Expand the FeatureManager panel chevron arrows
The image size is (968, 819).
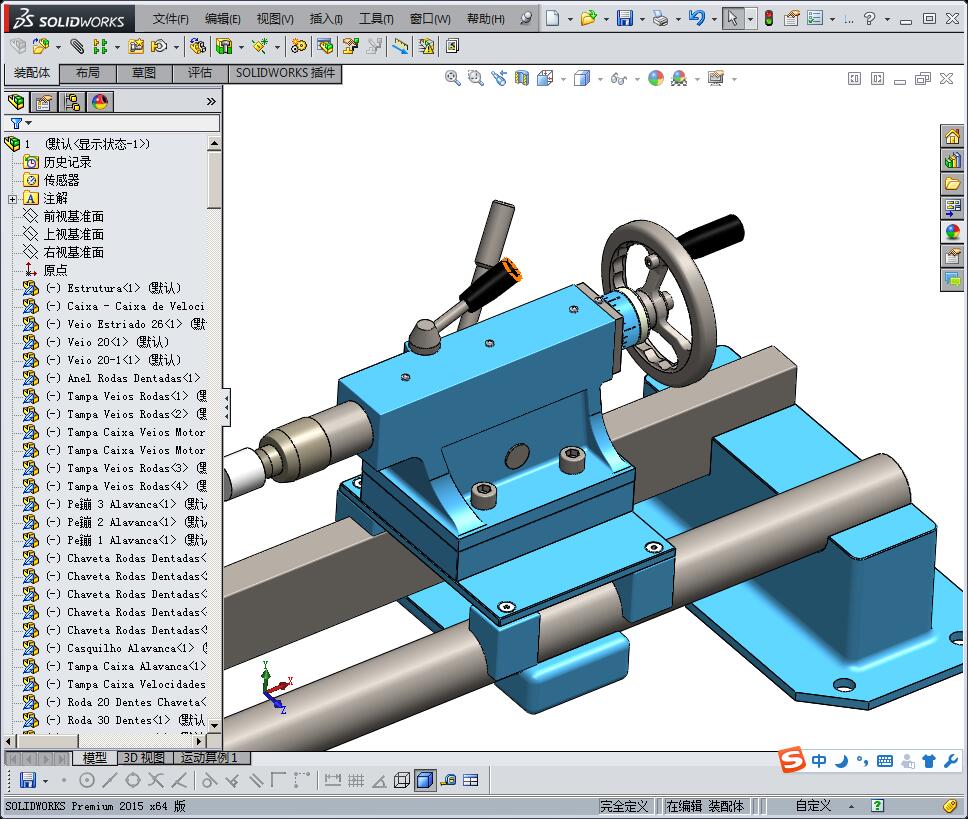coord(211,102)
